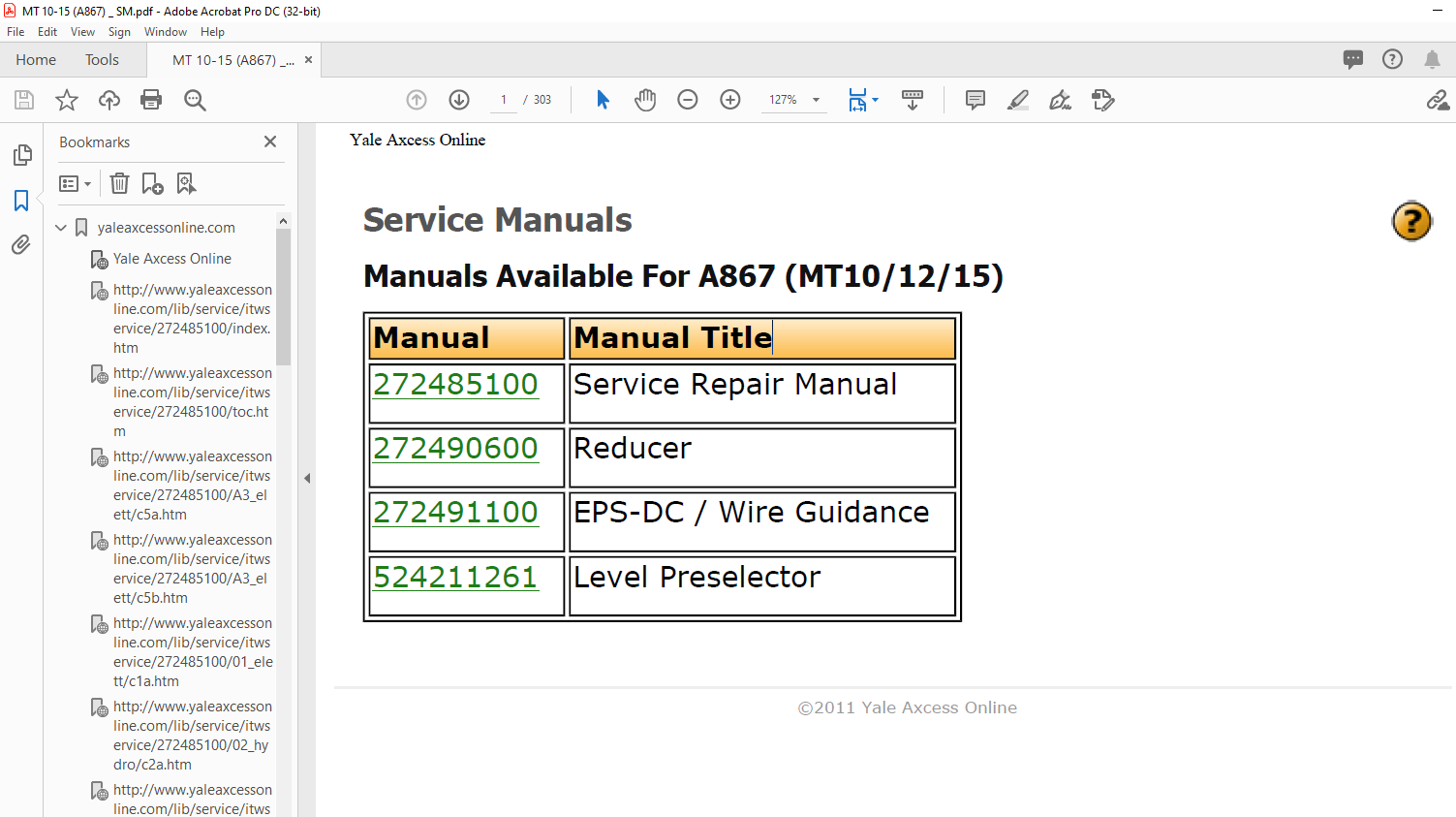Image resolution: width=1456 pixels, height=817 pixels.
Task: Open the find text magnifier tool
Action: pyautogui.click(x=195, y=100)
